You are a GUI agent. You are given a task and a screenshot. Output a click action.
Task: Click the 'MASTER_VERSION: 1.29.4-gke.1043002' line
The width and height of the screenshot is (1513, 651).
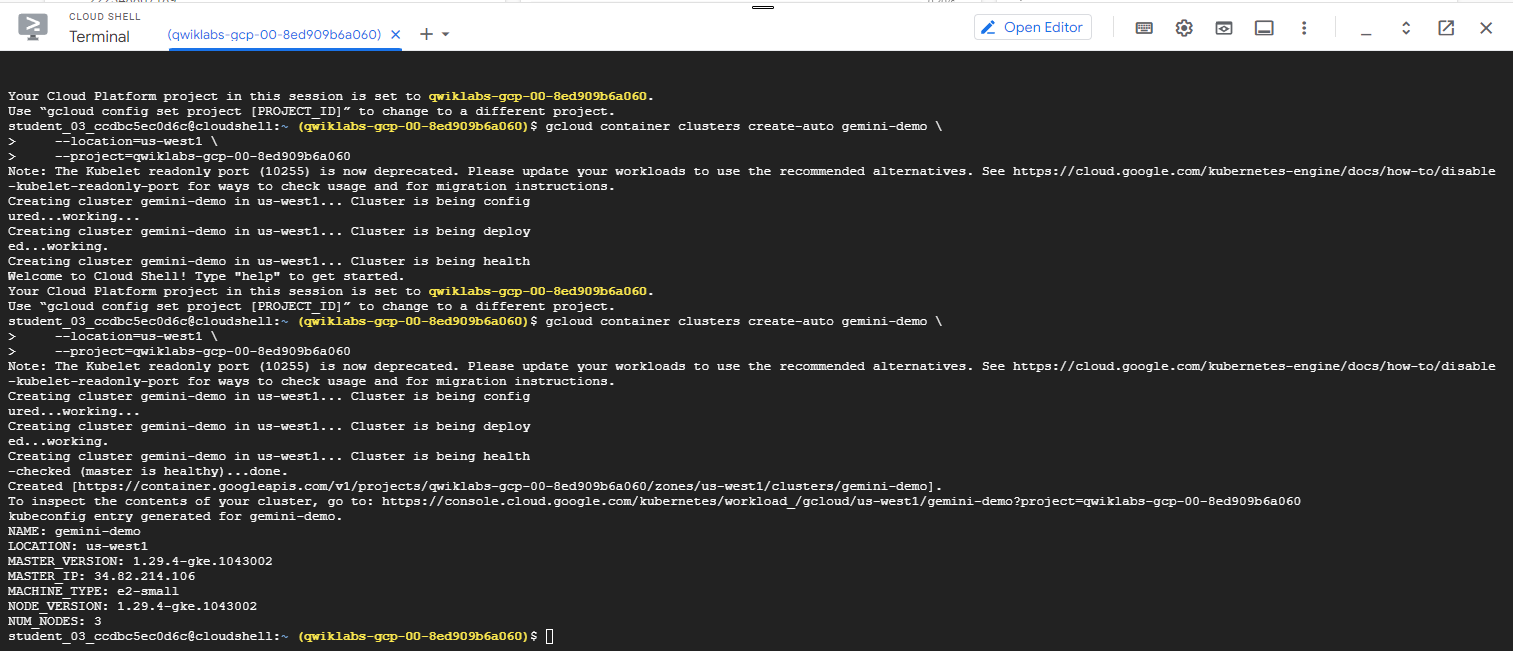[x=140, y=561]
